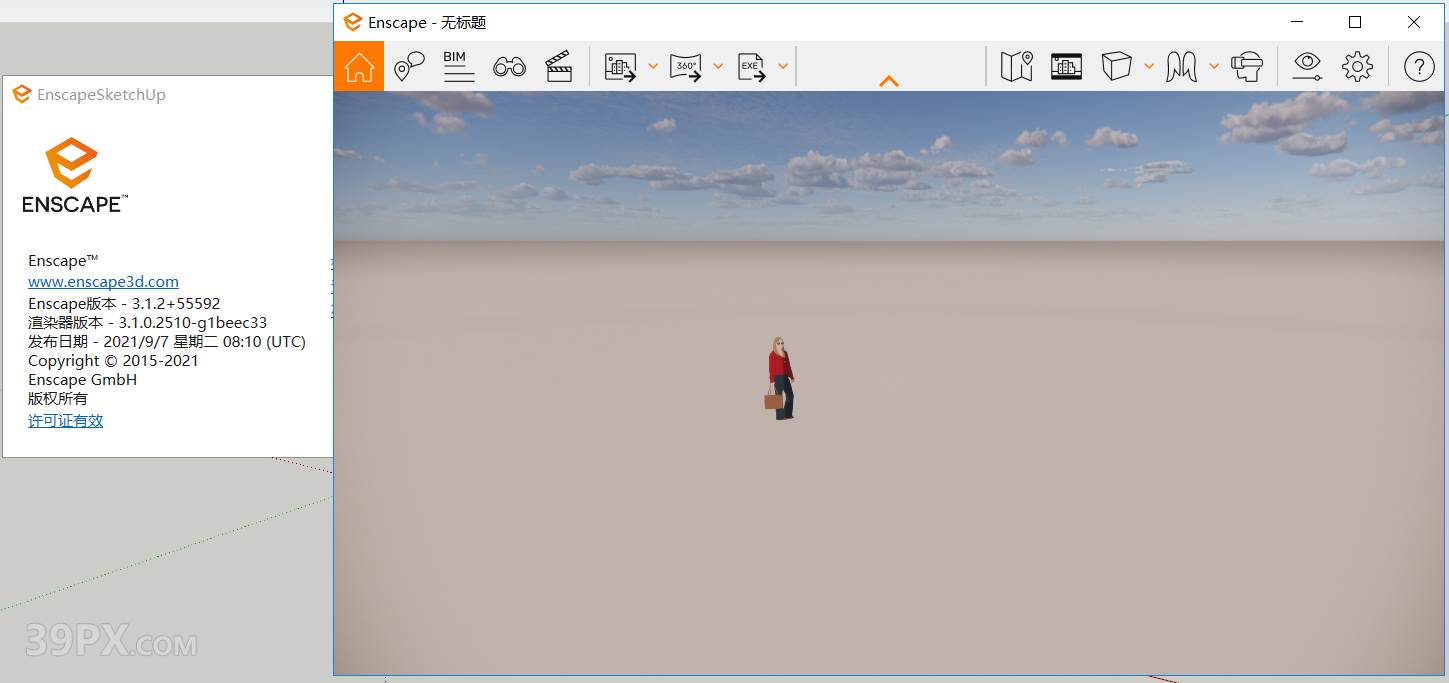Toggle fly mode with the wings icon
The height and width of the screenshot is (683, 1449).
pyautogui.click(x=1182, y=66)
